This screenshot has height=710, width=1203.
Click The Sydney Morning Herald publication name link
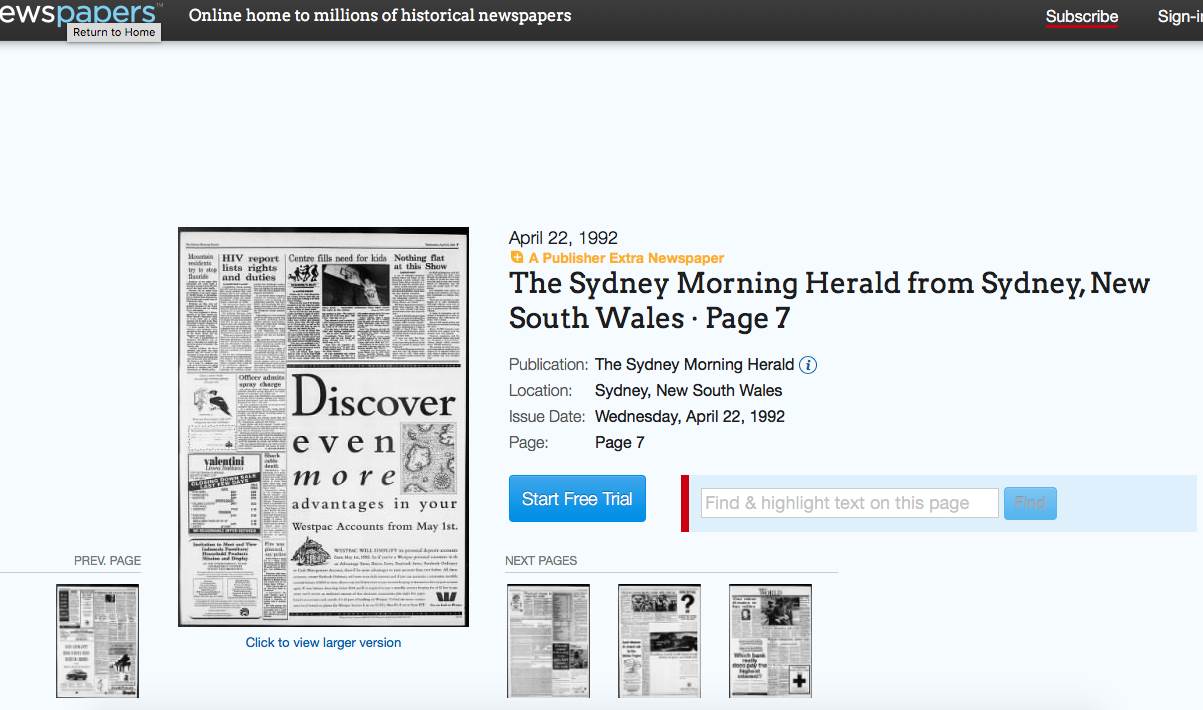point(694,365)
